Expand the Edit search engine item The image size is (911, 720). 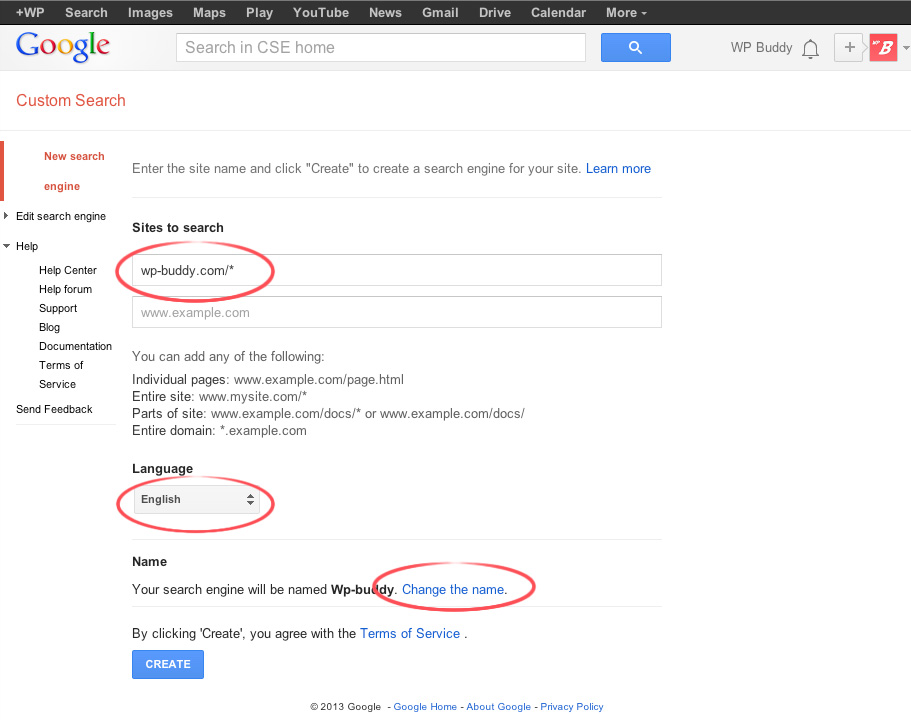pos(61,216)
